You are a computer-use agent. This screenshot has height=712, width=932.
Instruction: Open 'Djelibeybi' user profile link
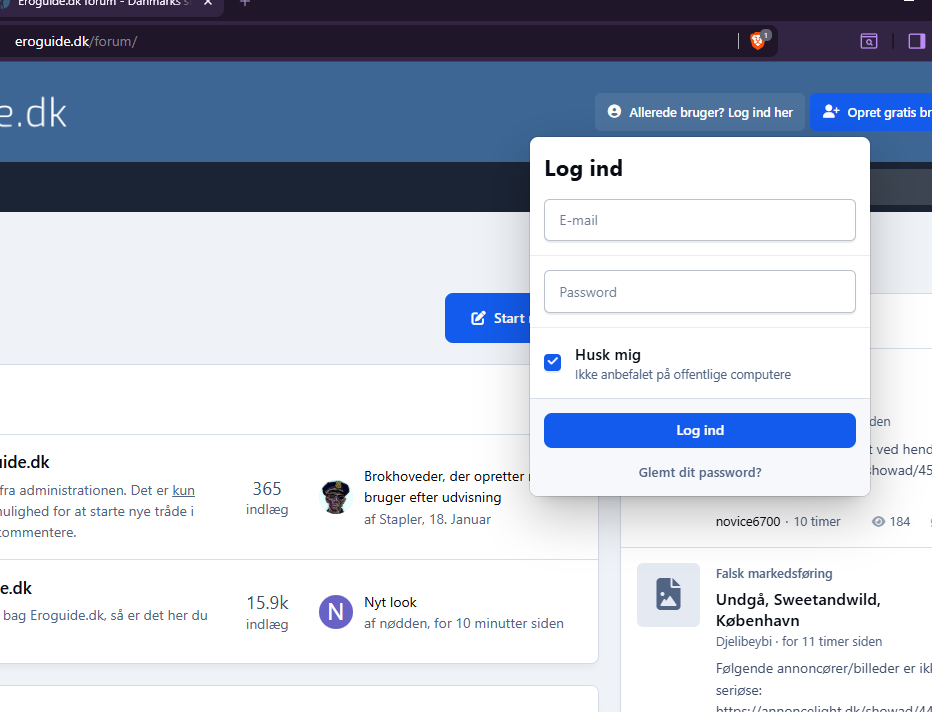(x=744, y=642)
